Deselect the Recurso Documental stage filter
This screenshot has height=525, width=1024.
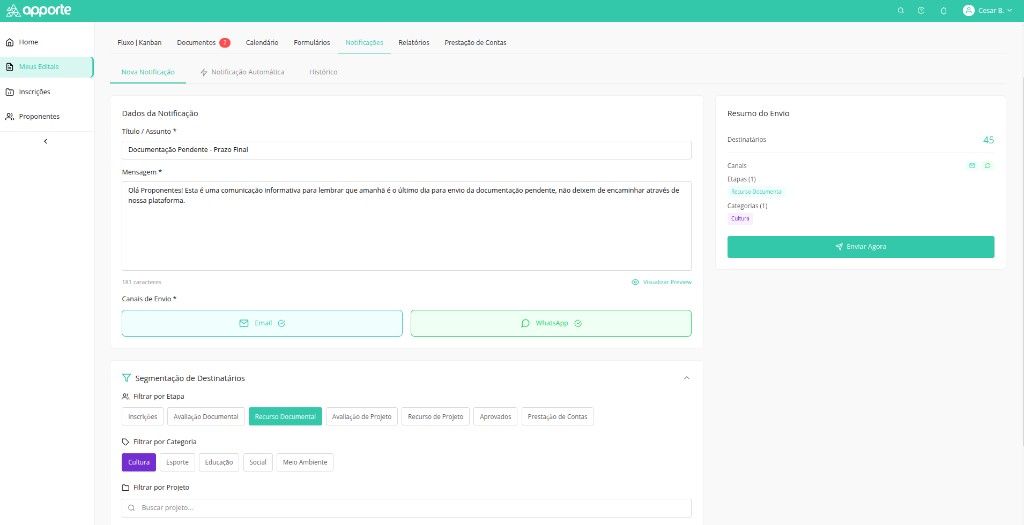click(285, 417)
